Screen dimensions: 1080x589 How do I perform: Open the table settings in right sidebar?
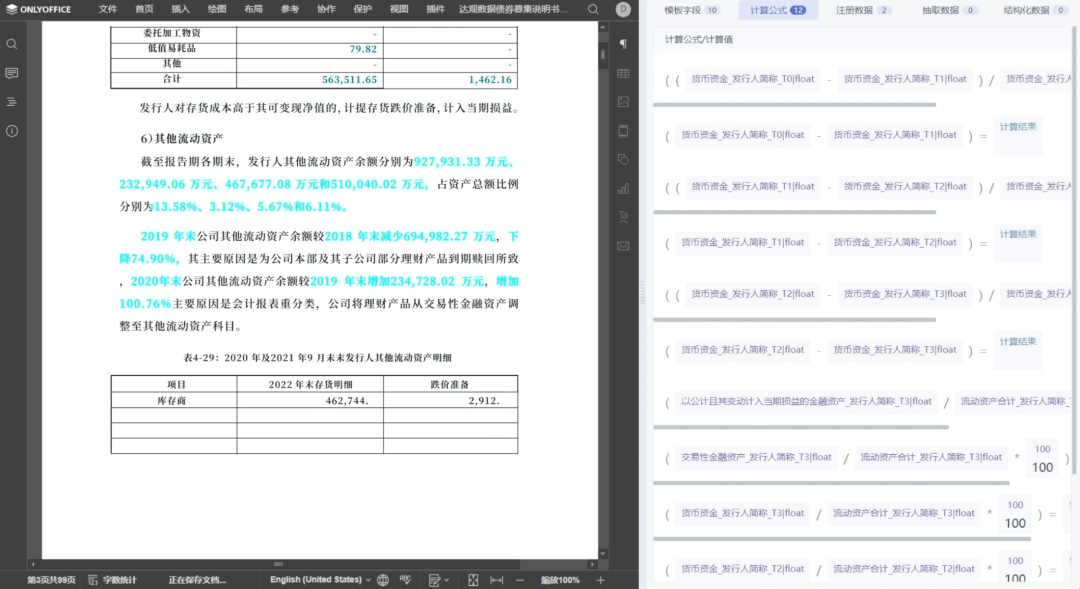click(623, 73)
